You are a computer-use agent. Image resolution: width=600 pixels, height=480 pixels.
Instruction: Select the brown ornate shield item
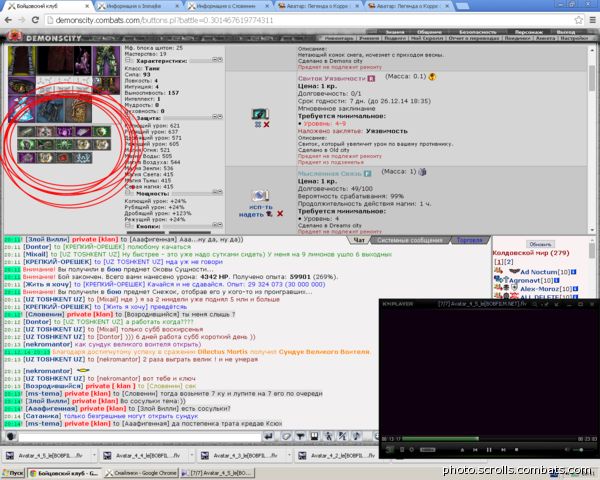click(x=79, y=110)
